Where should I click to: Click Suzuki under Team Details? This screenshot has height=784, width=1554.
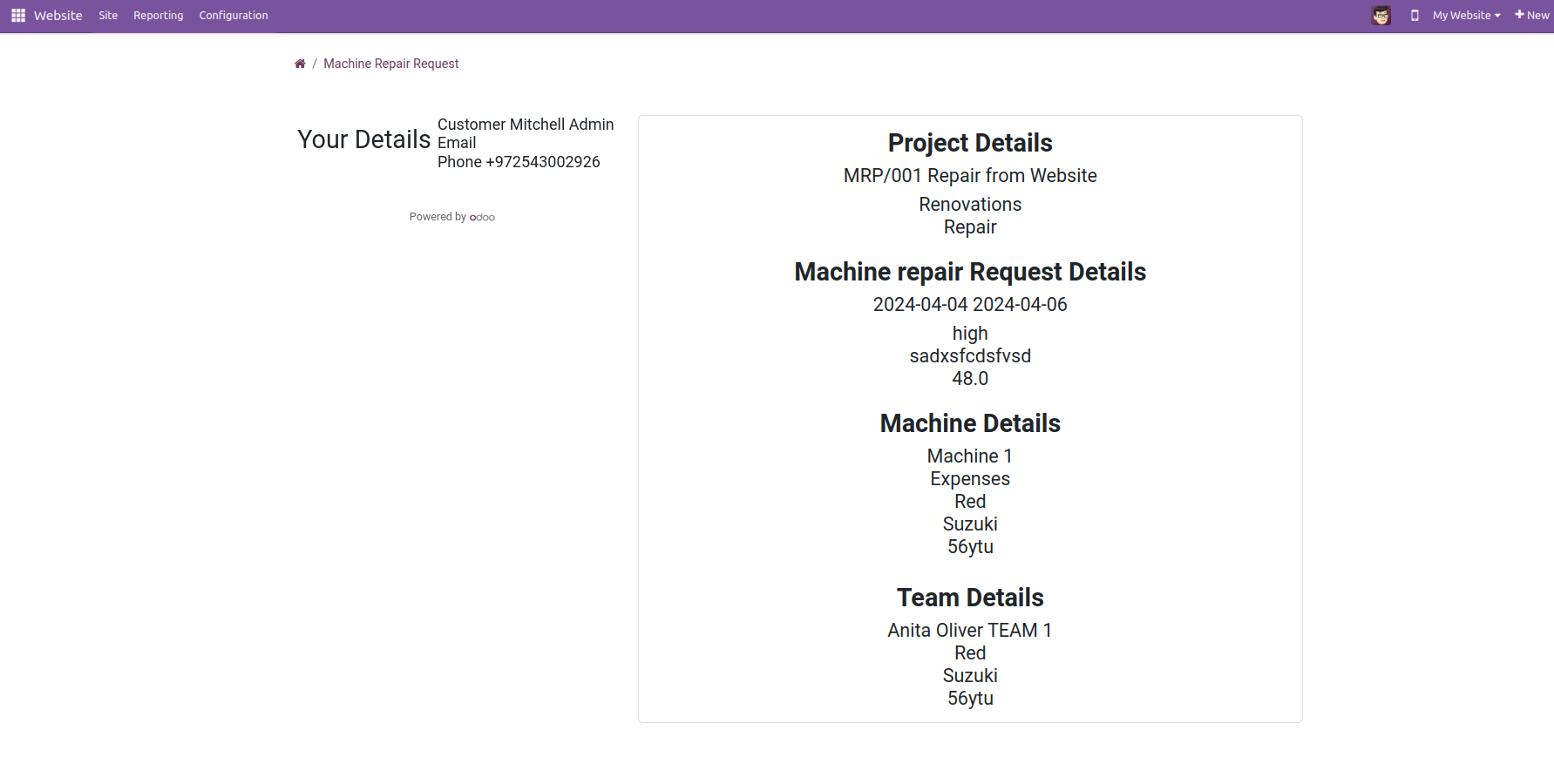(970, 676)
